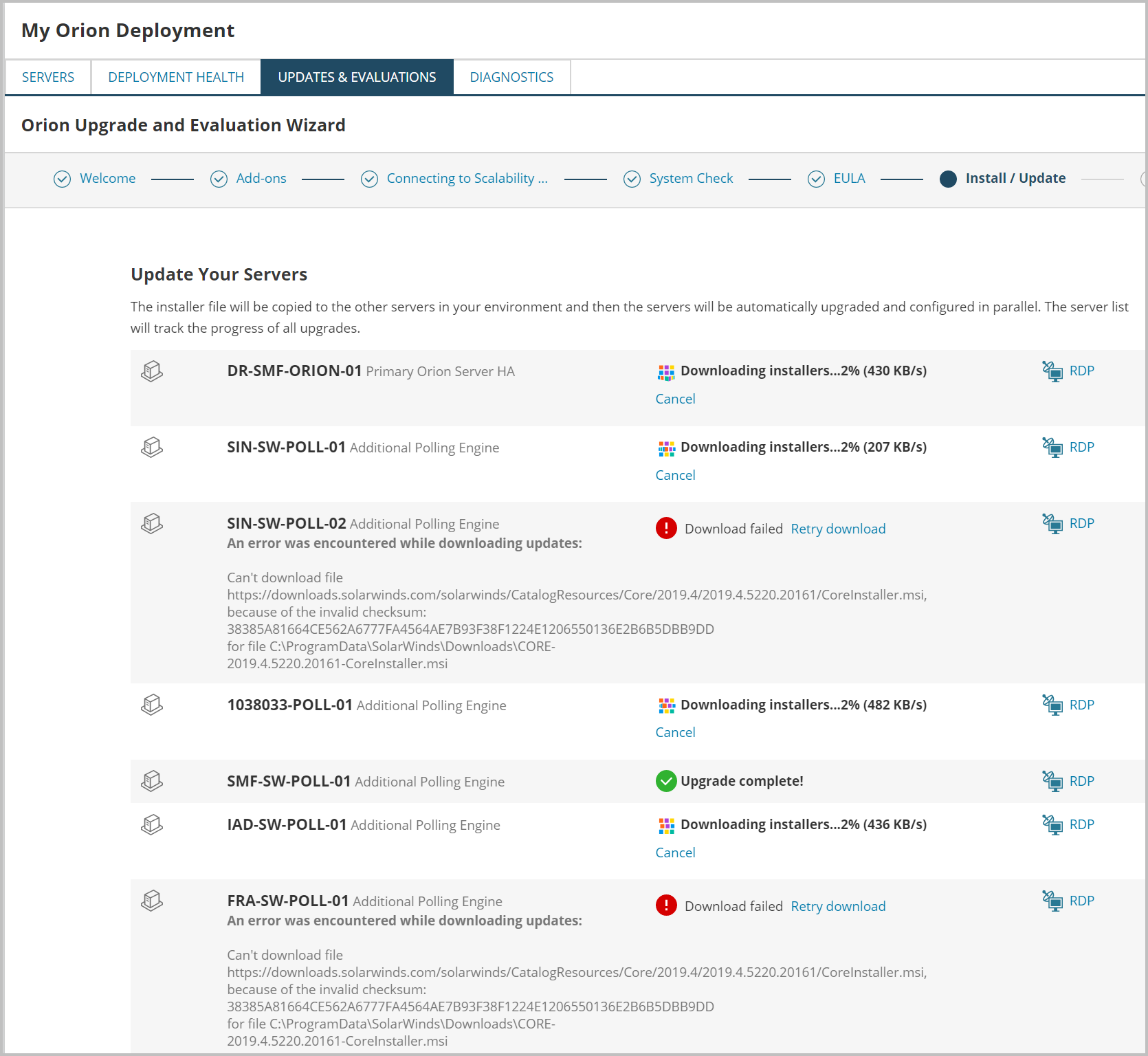Click the green Upgrade complete checkmark icon
Viewport: 1148px width, 1056px height.
coord(666,781)
